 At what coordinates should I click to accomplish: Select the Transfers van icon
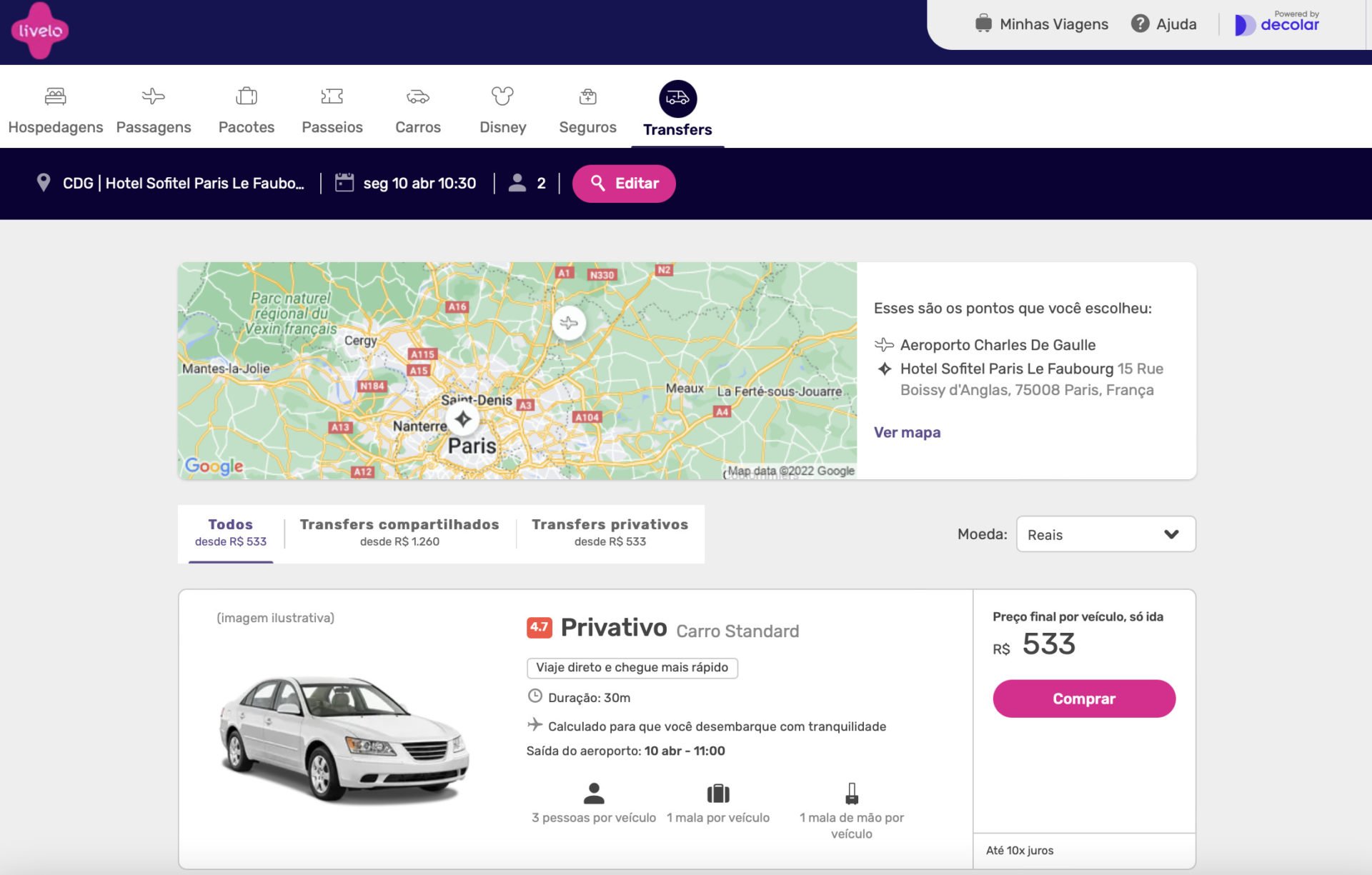coord(677,99)
